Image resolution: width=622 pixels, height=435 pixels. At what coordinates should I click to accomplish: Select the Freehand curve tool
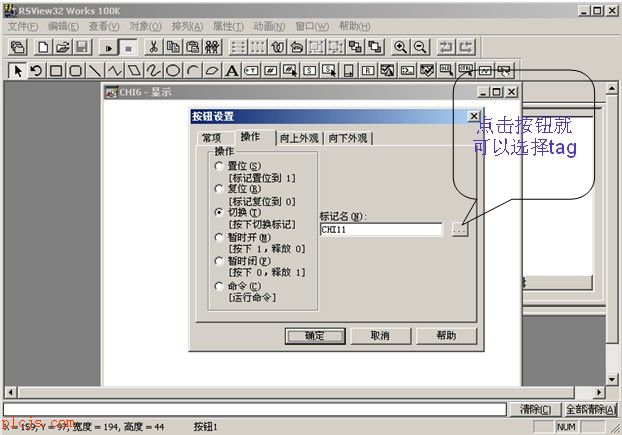pyautogui.click(x=154, y=71)
